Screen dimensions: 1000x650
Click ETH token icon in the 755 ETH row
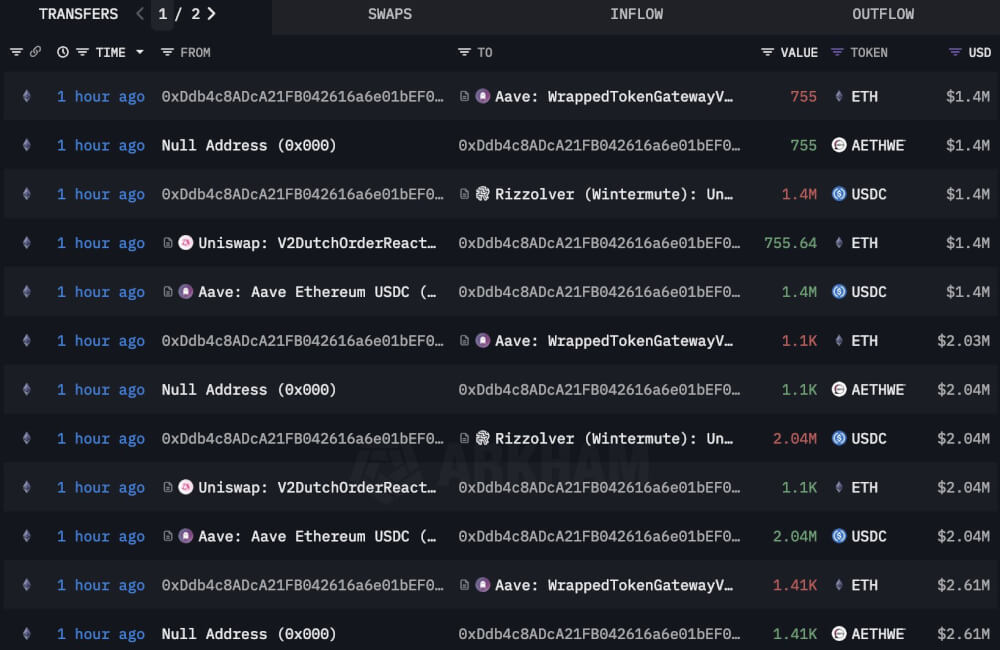coord(839,96)
